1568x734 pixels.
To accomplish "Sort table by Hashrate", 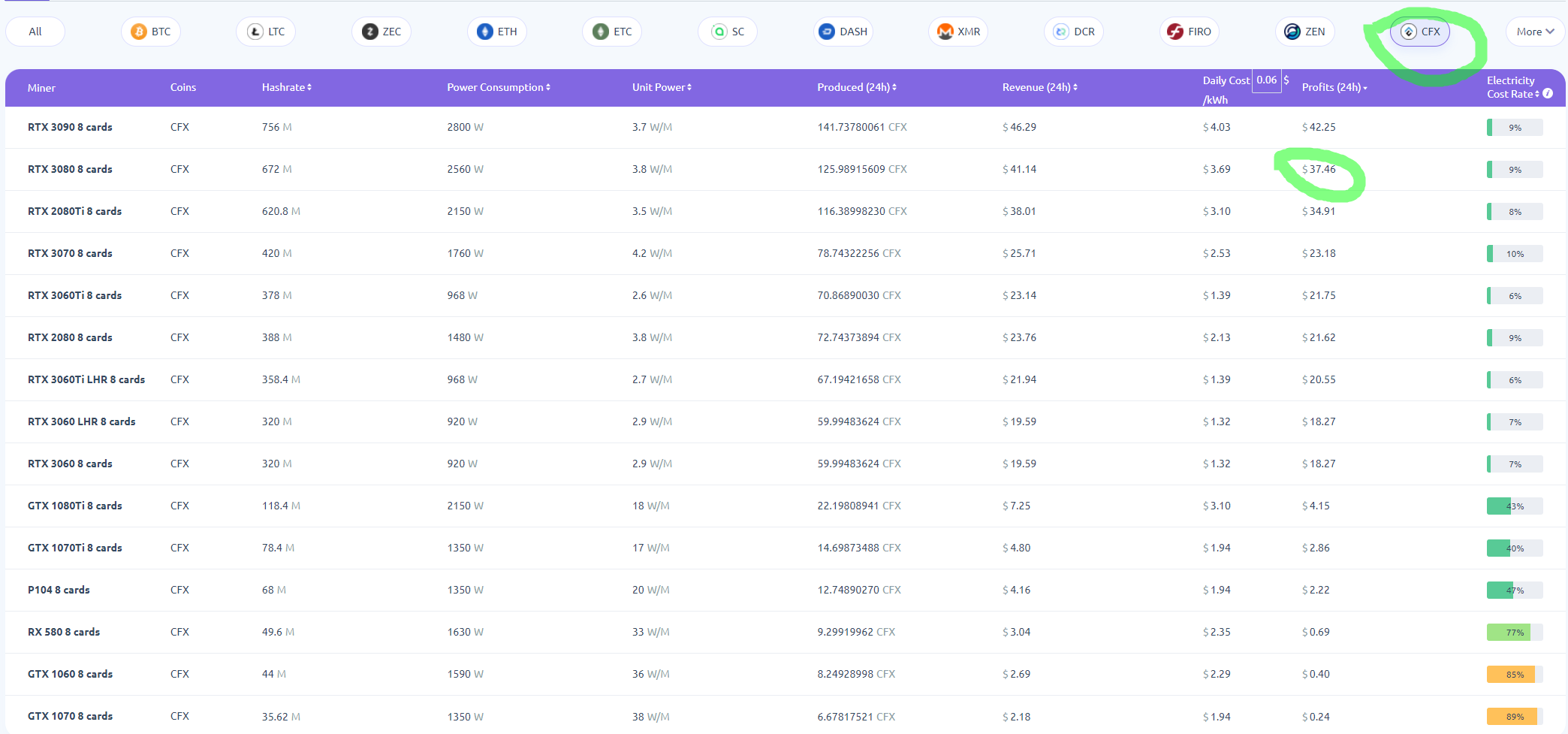I will 287,87.
